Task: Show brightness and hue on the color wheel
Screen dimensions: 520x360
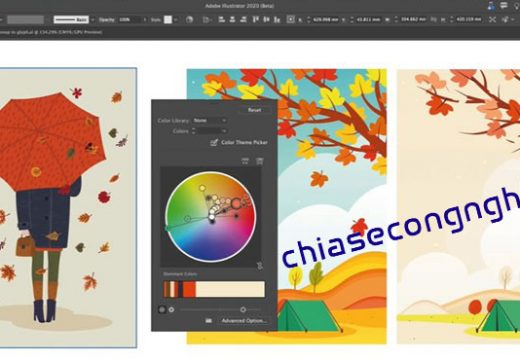Action: pyautogui.click(x=171, y=310)
